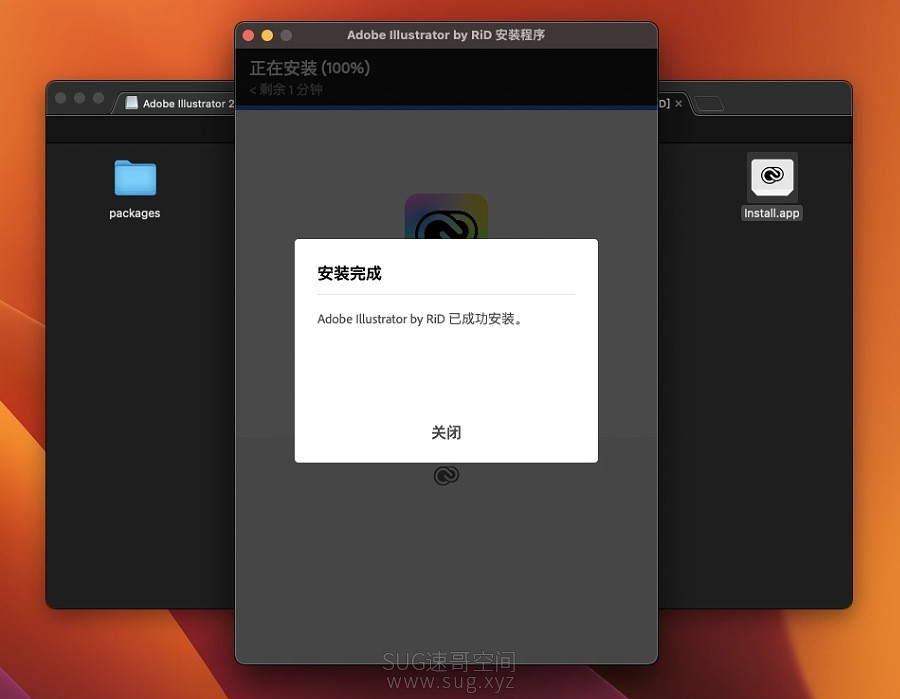Click the Finder window's gray minimize button
The height and width of the screenshot is (699, 900).
[x=80, y=98]
